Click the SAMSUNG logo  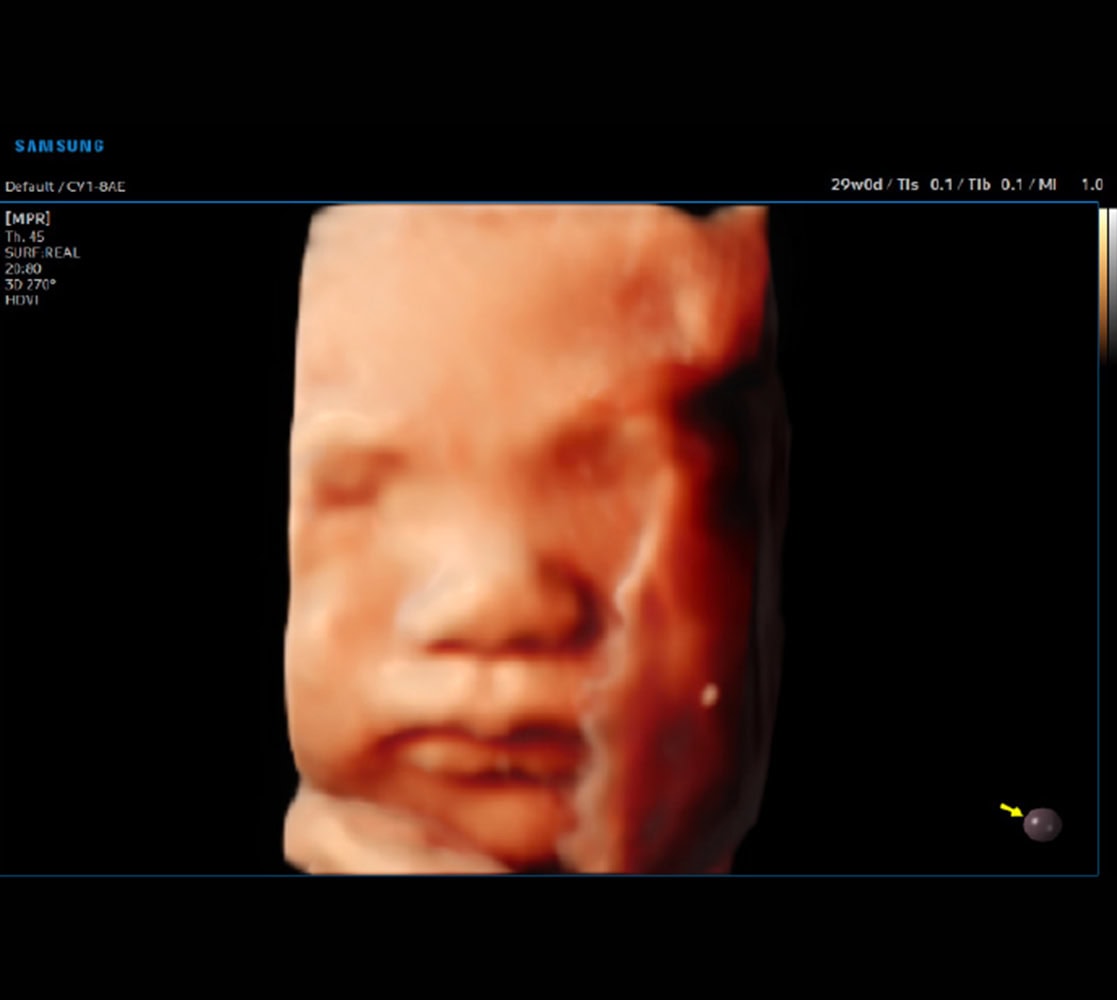[59, 146]
